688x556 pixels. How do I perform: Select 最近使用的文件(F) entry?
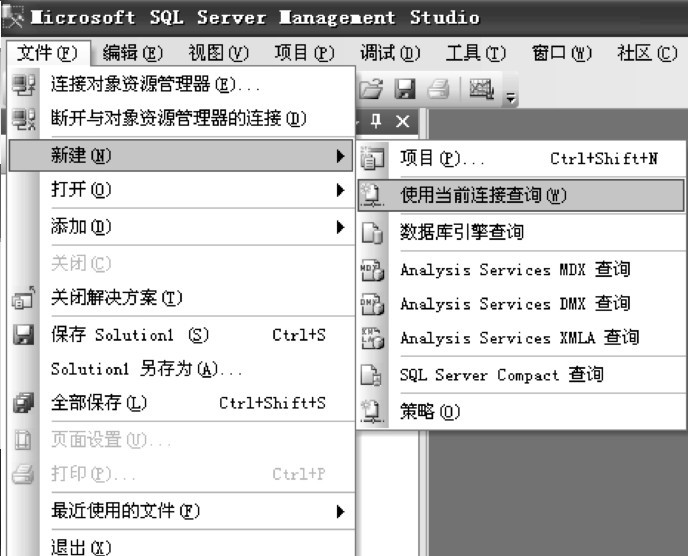point(181,511)
